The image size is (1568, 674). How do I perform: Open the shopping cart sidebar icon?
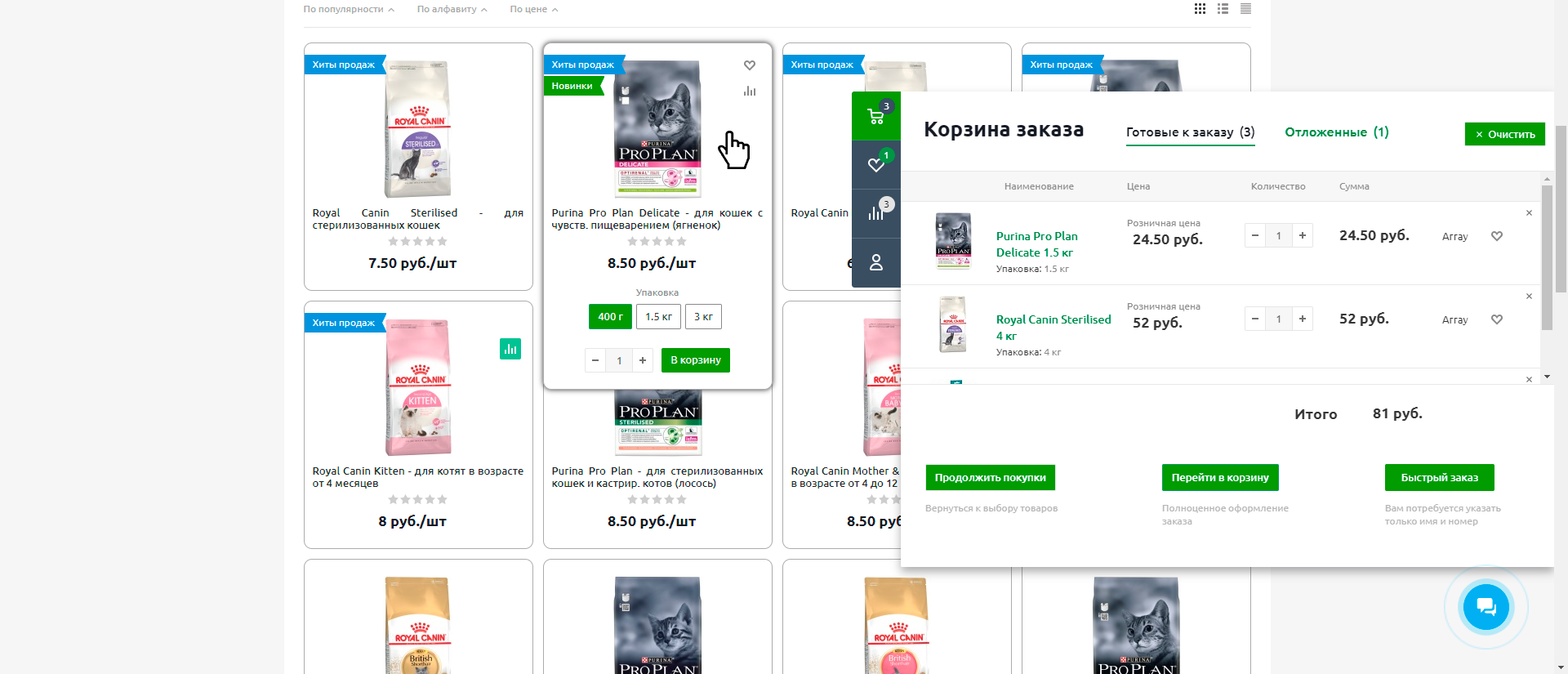pyautogui.click(x=876, y=116)
